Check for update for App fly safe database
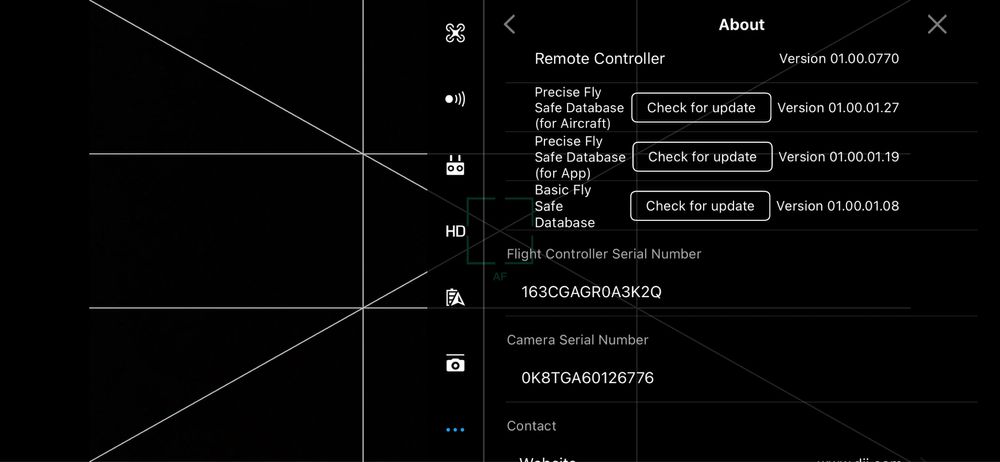 pyautogui.click(x=702, y=157)
